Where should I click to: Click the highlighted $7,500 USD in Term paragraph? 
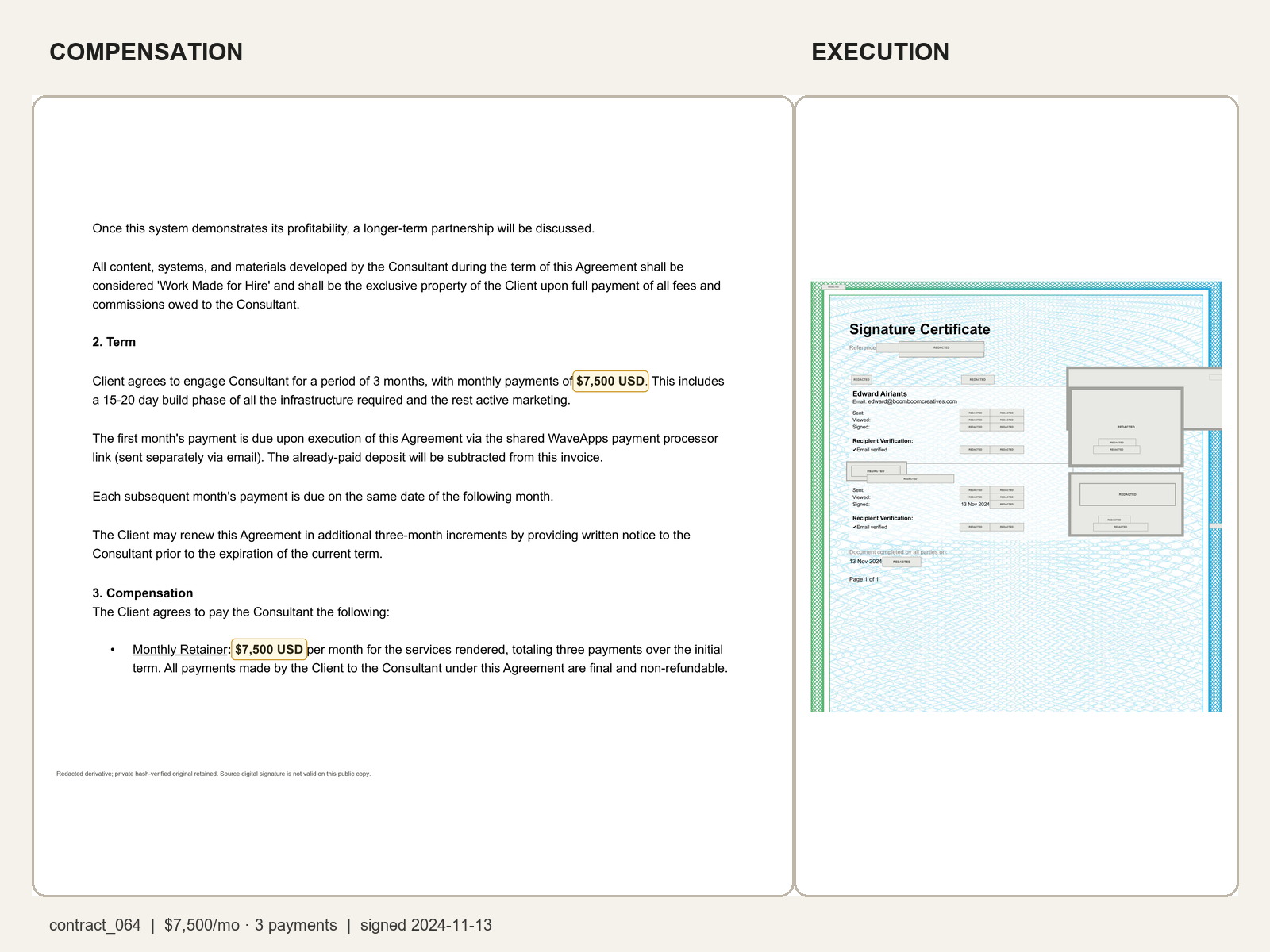[610, 382]
